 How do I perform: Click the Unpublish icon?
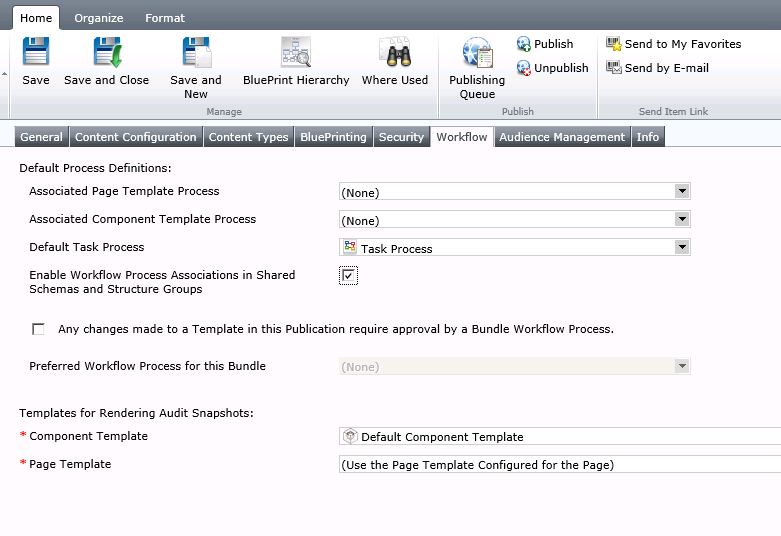pos(524,68)
